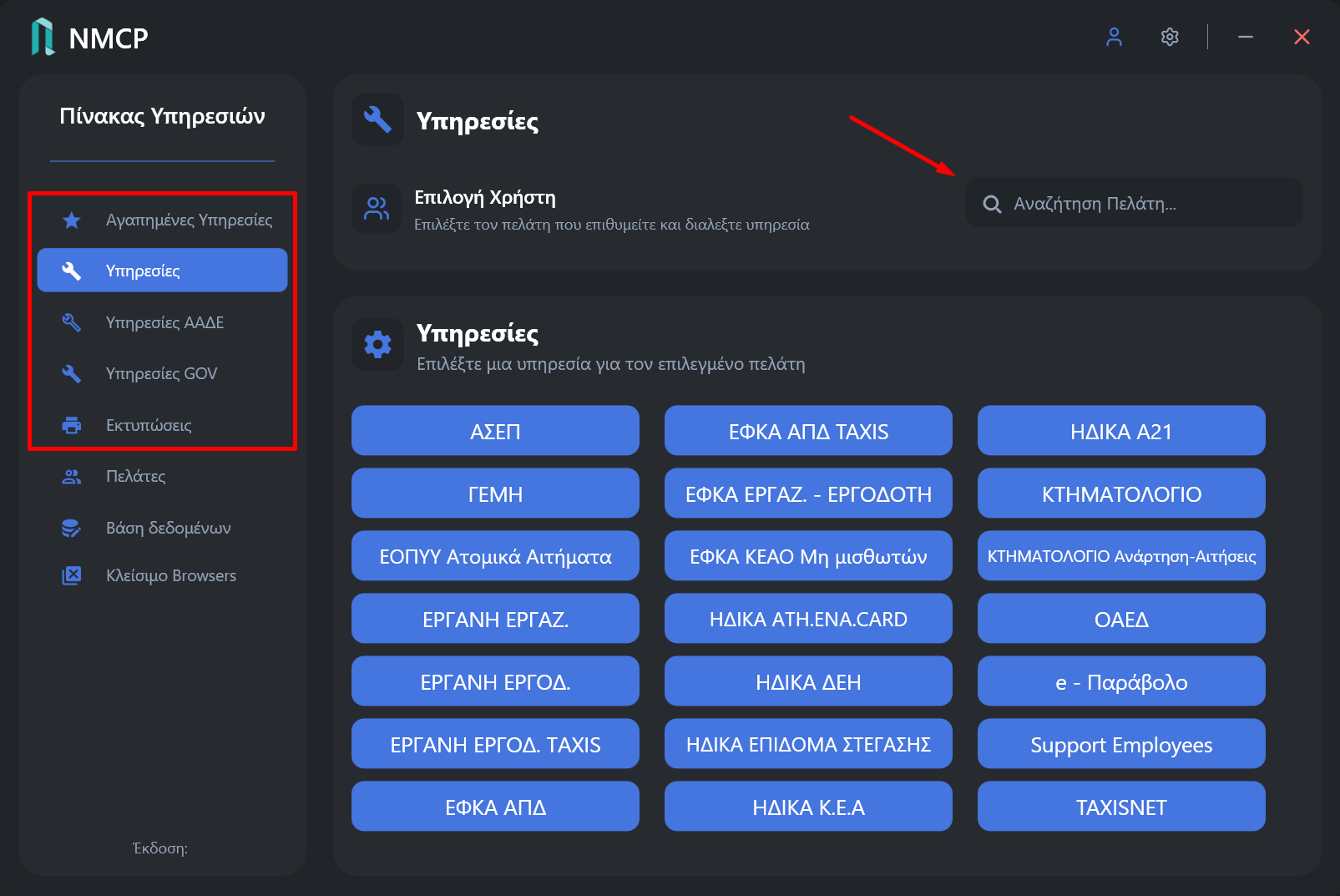Click the wrench icon beside Υπηρεσίες ΑΑΔΕ
Image resolution: width=1340 pixels, height=896 pixels.
[x=72, y=322]
